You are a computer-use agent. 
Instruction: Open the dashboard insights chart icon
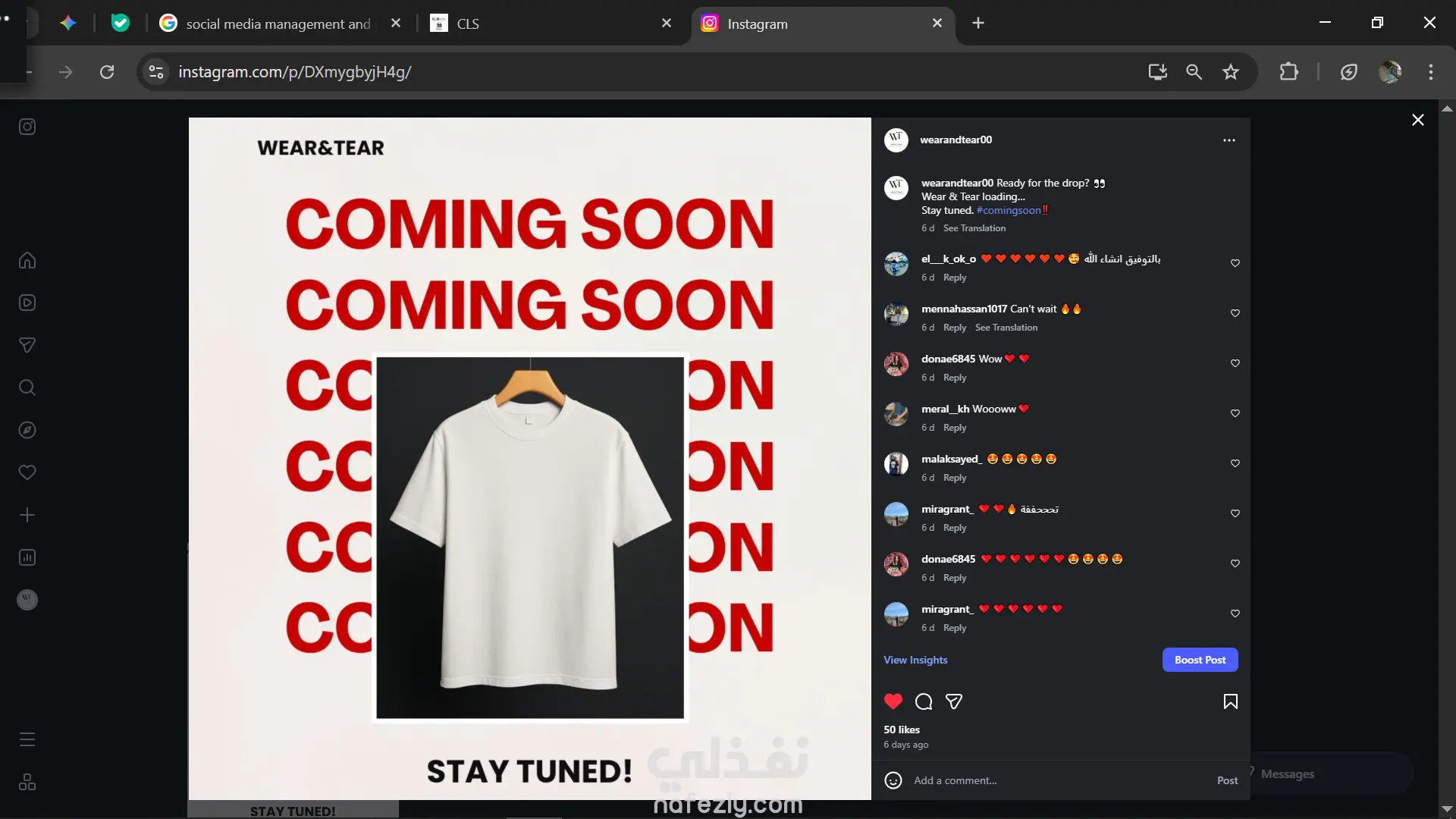[x=27, y=557]
